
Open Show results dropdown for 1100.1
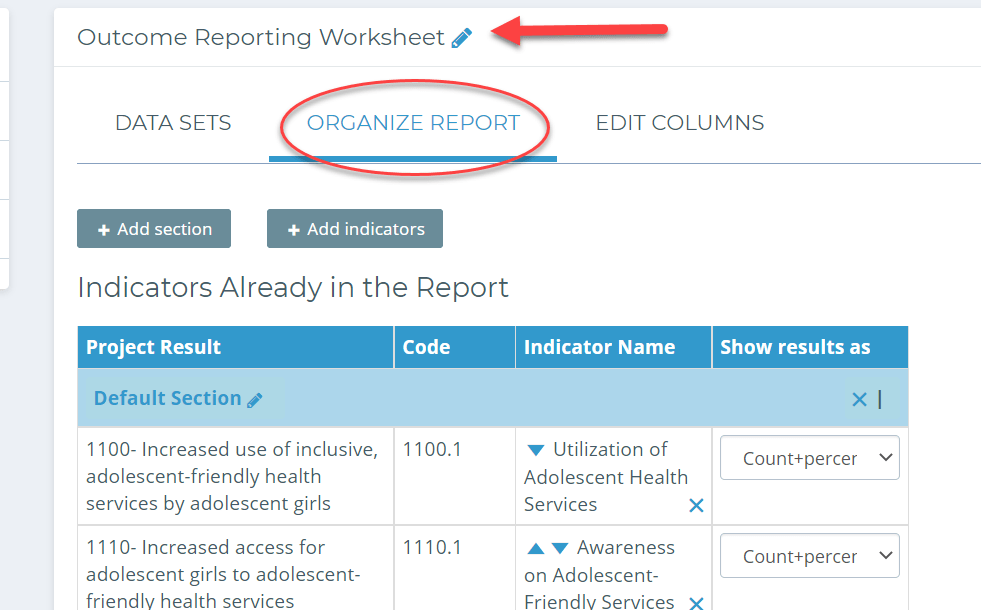point(810,458)
